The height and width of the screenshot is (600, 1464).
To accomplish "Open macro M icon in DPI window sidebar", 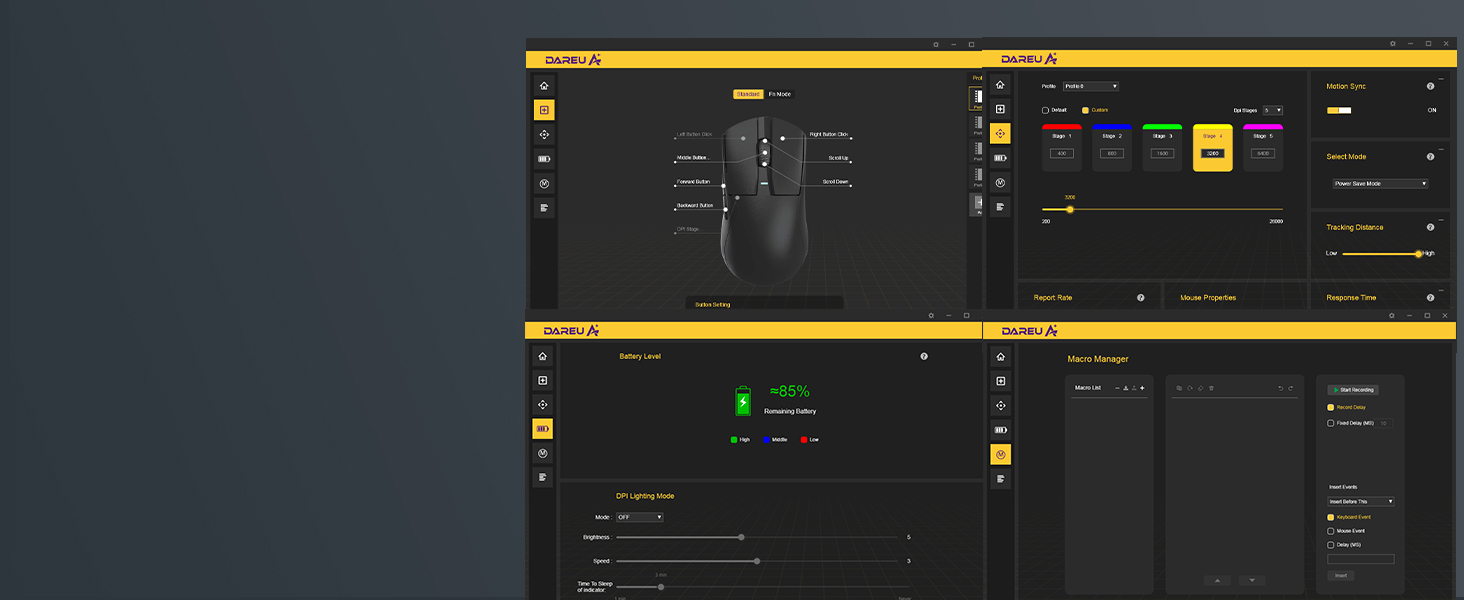I will [x=1000, y=182].
